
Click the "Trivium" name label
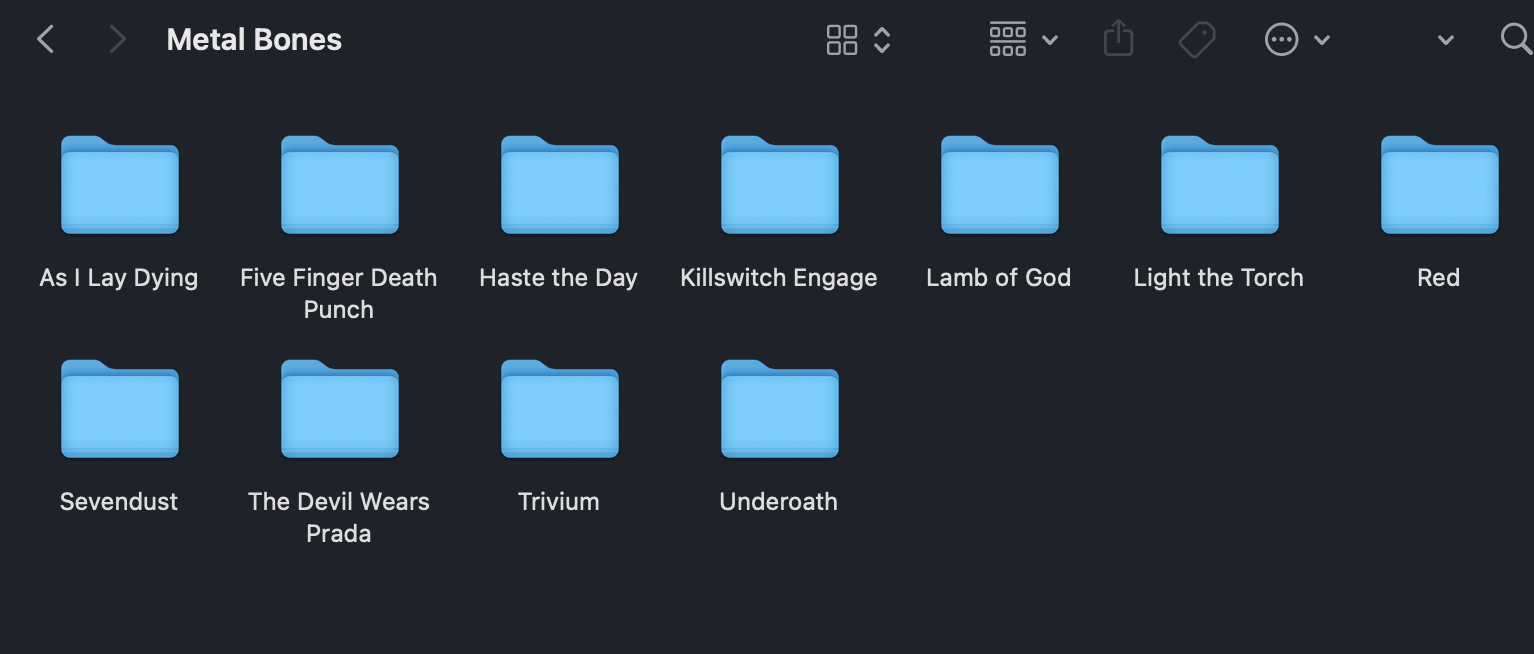click(x=559, y=502)
